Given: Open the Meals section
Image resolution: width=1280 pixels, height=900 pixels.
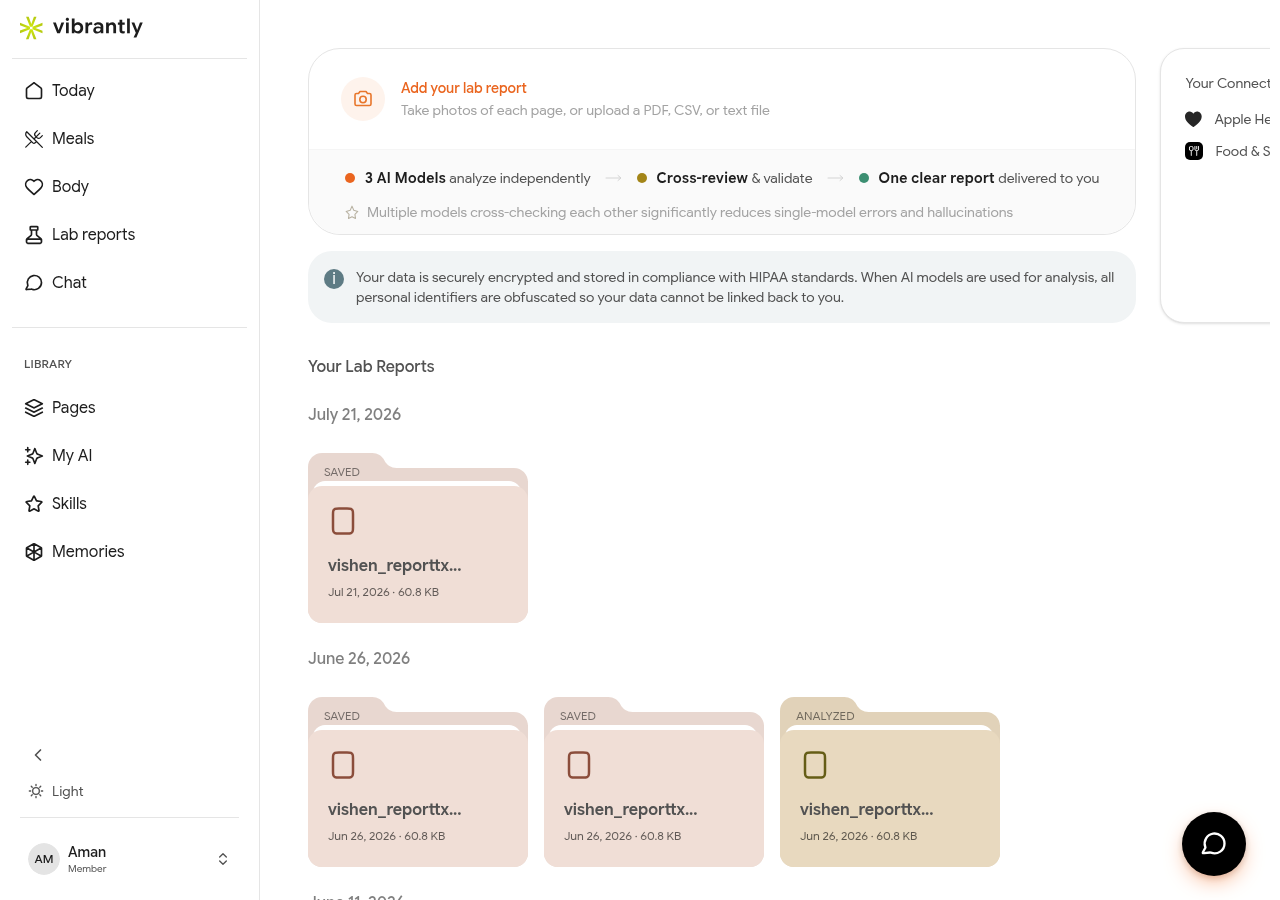Looking at the screenshot, I should tap(129, 138).
